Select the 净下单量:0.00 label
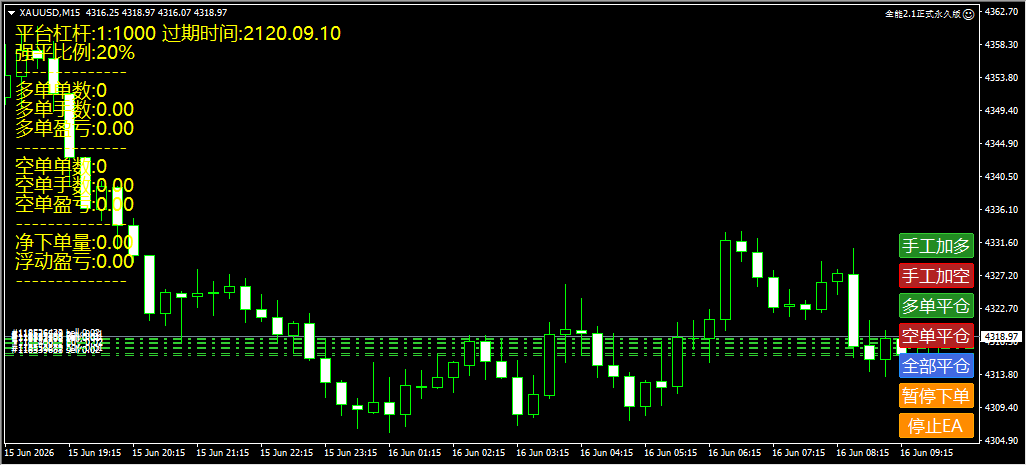Image resolution: width=1027 pixels, height=466 pixels. [75, 243]
